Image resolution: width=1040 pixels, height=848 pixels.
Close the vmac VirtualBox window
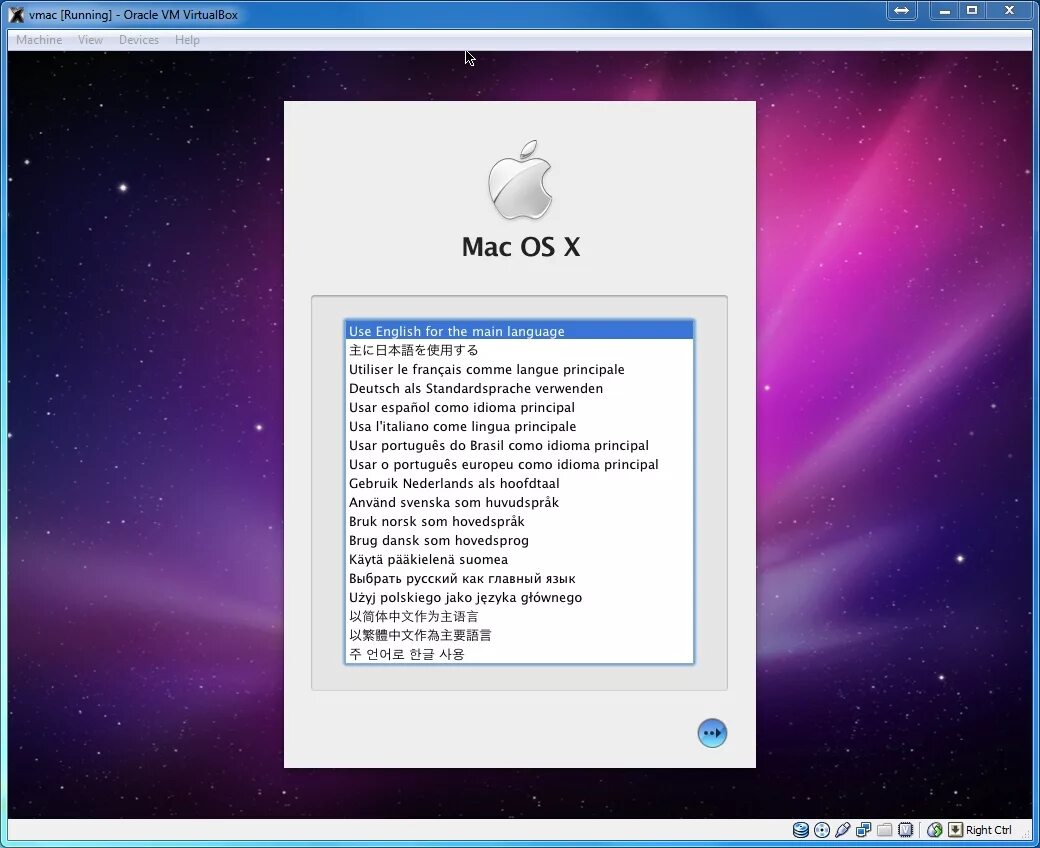point(1009,10)
